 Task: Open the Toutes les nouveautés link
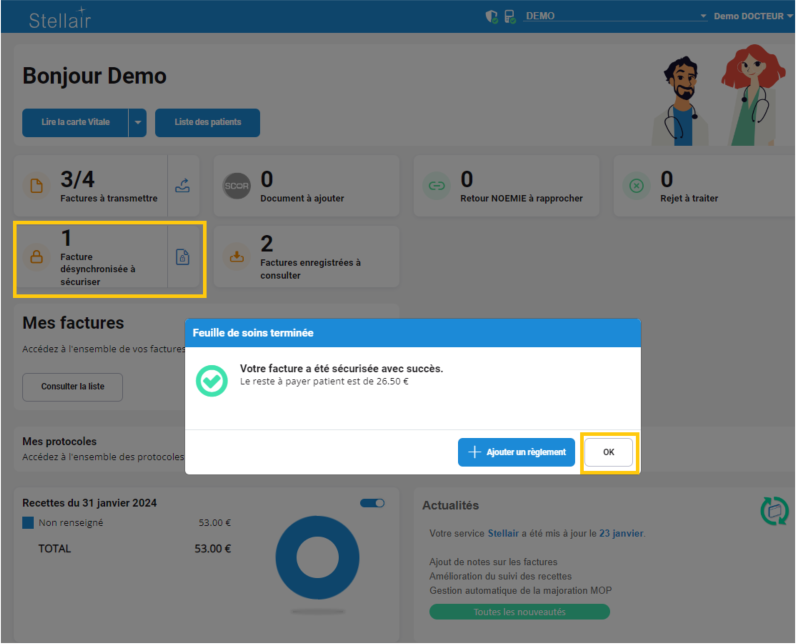pyautogui.click(x=519, y=611)
